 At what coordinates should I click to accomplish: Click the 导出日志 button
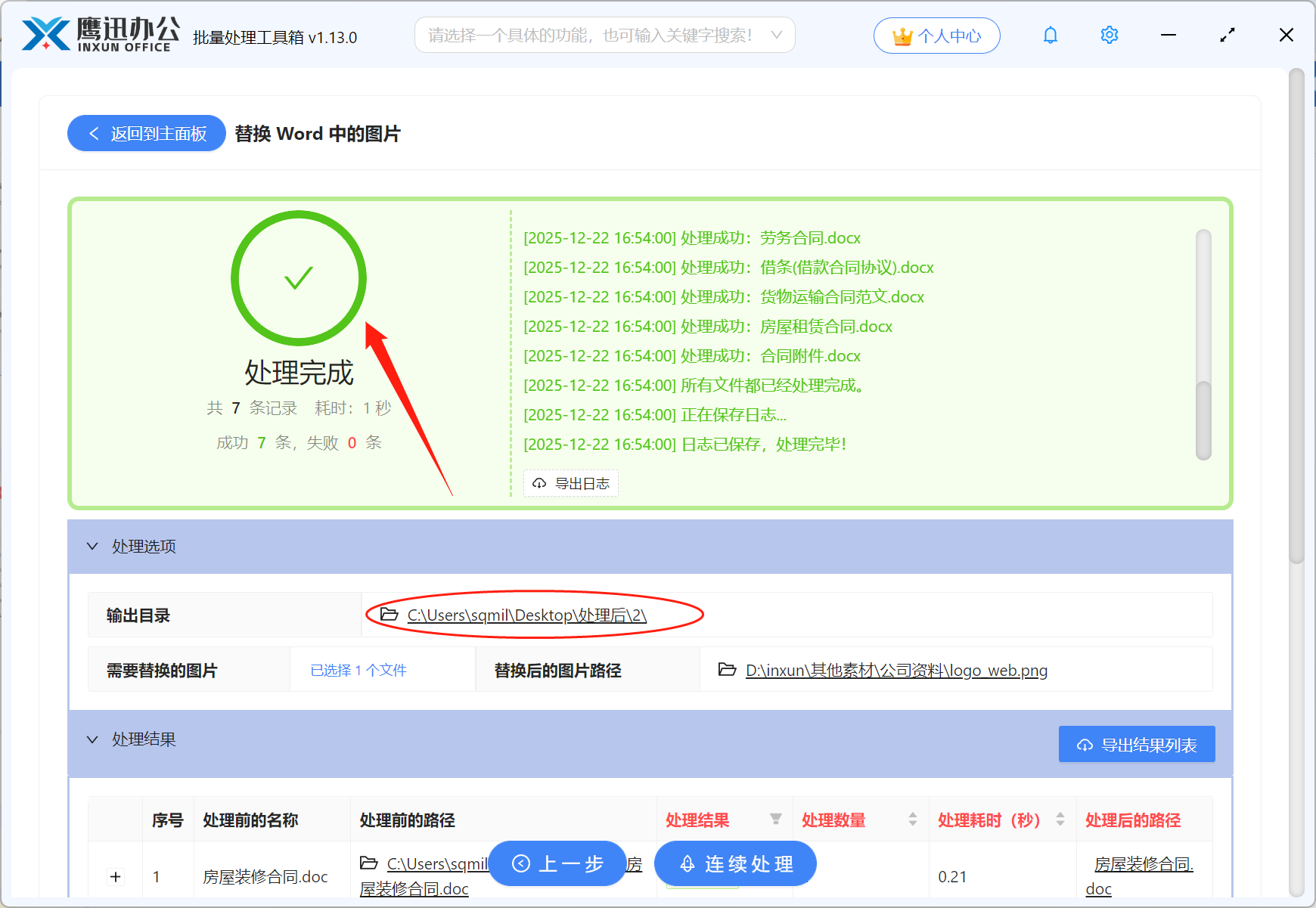pos(571,483)
